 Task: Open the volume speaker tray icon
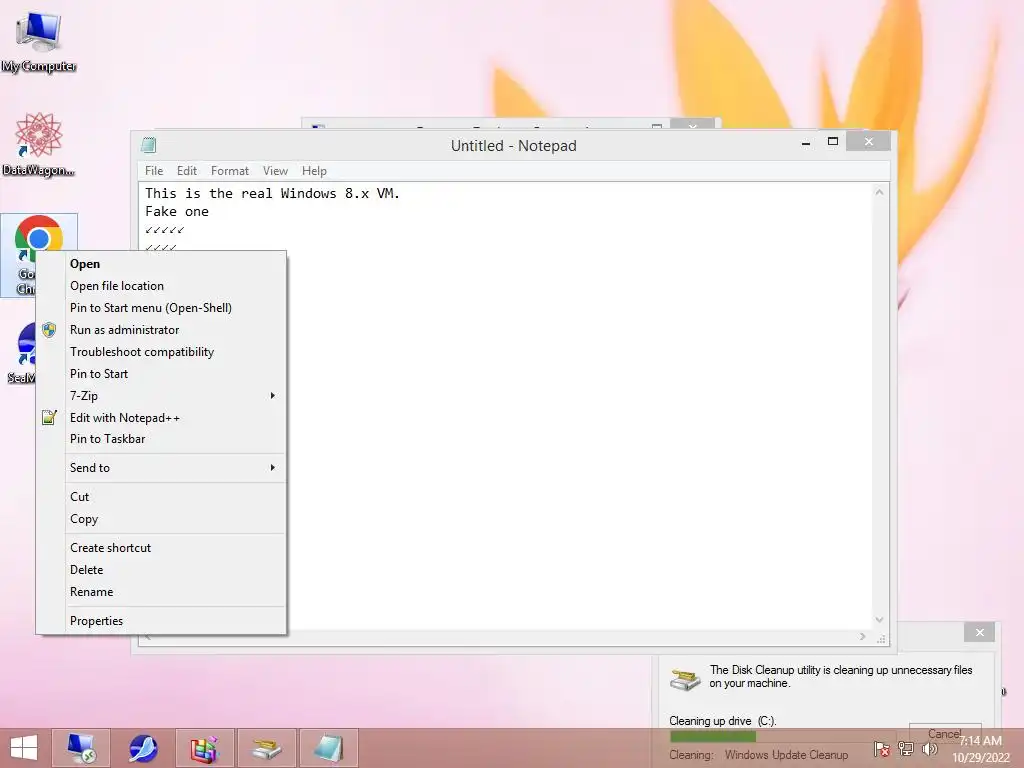coord(929,748)
